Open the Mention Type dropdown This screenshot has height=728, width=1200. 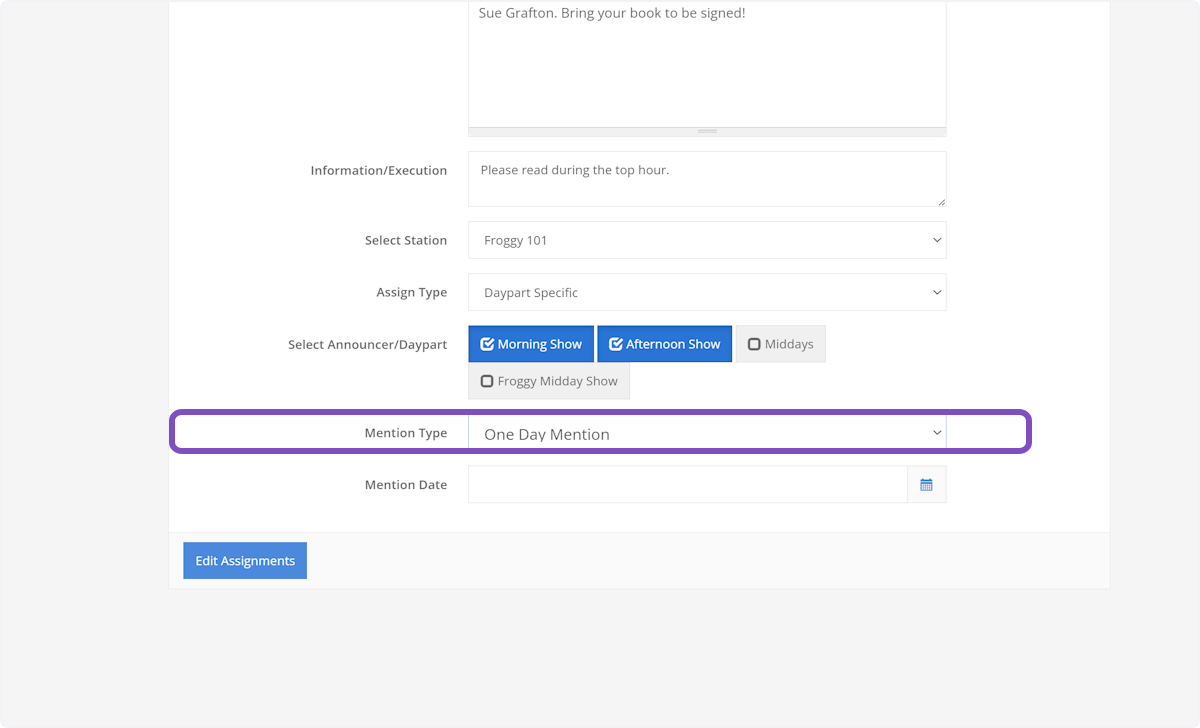pyautogui.click(x=706, y=433)
